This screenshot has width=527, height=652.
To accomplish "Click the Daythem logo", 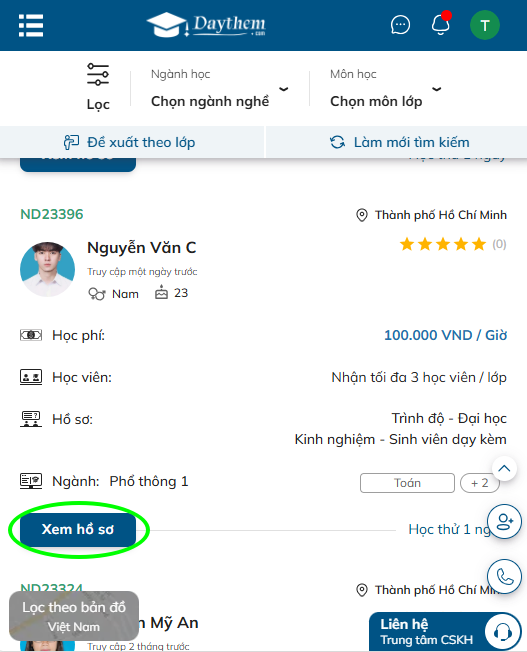I will click(206, 25).
